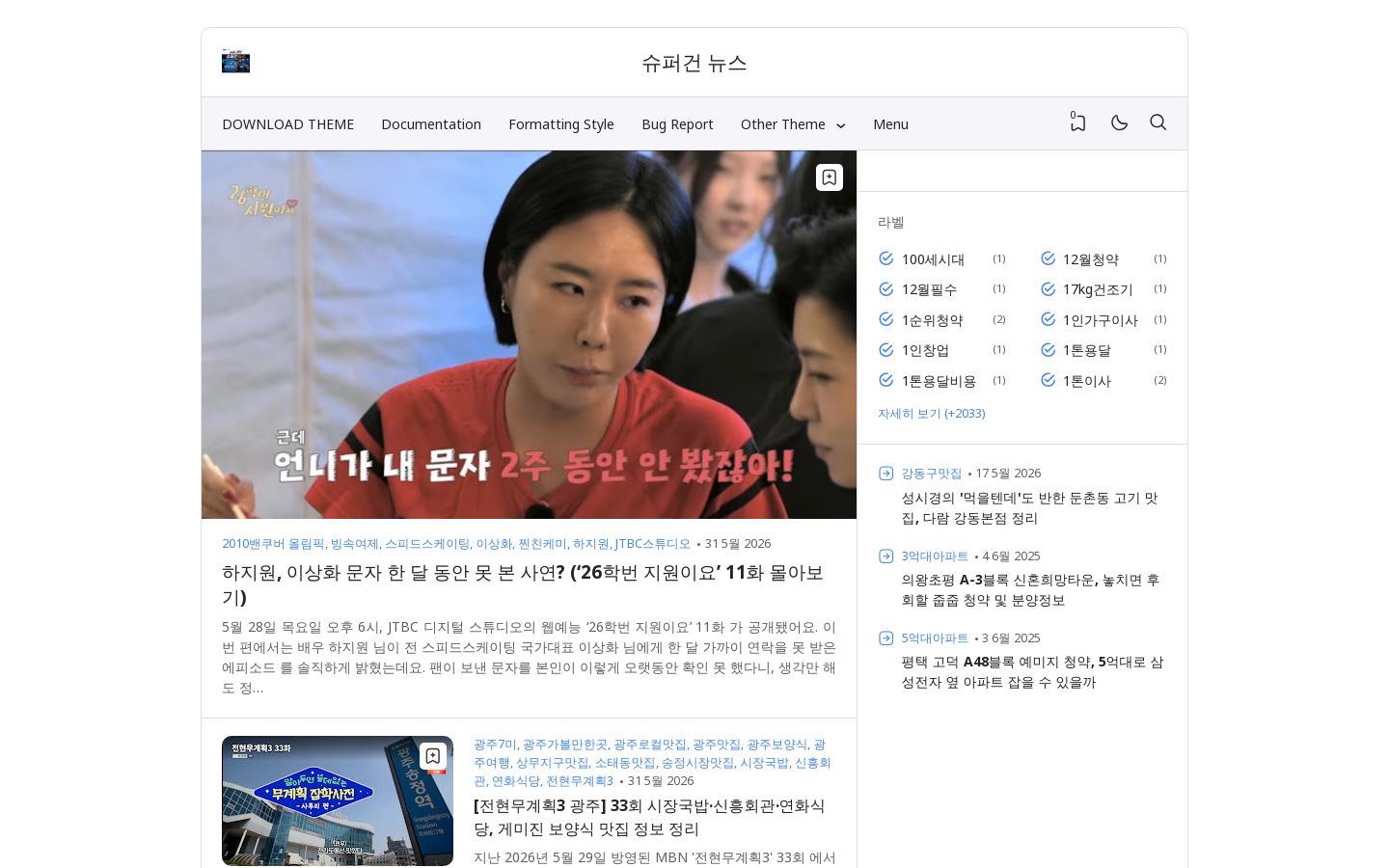Open the search magnifier icon
1389x868 pixels.
point(1158,122)
